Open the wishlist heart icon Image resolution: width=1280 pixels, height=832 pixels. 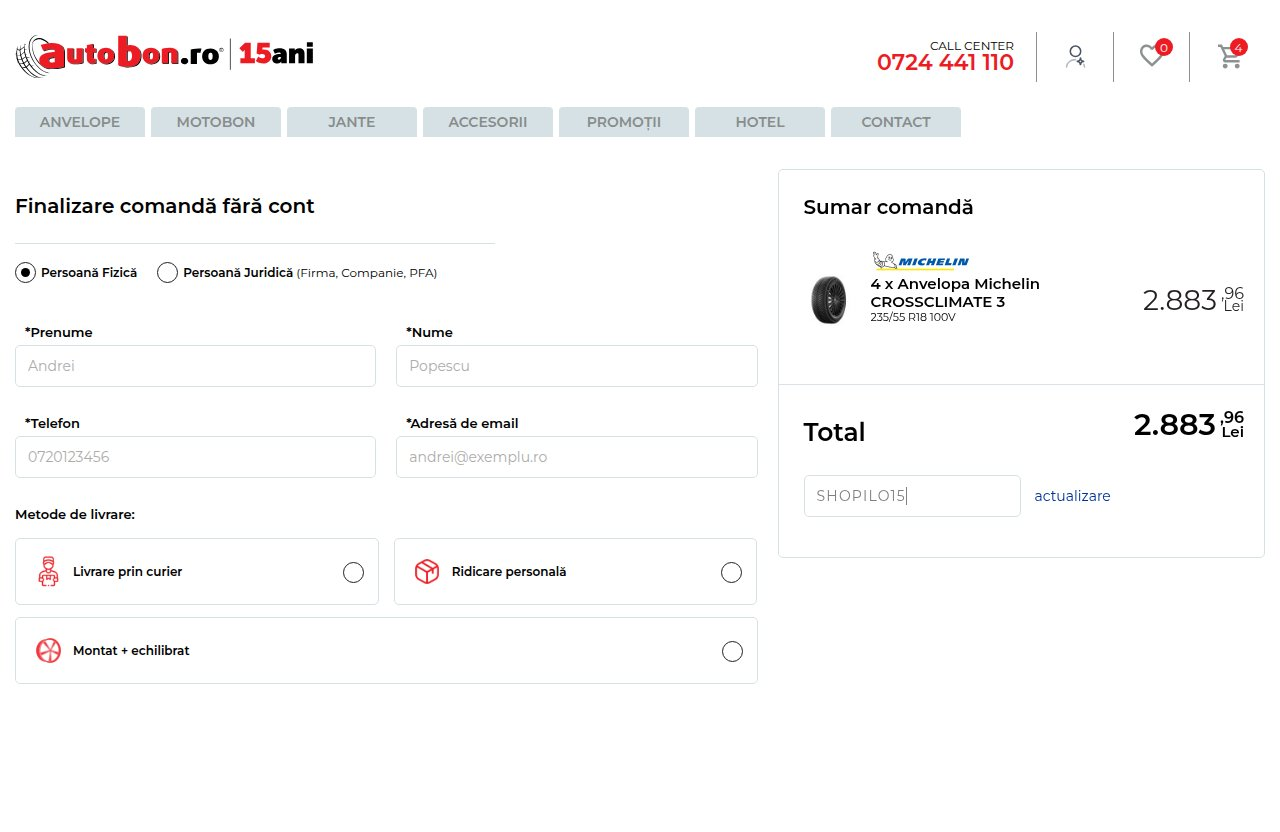[1152, 56]
